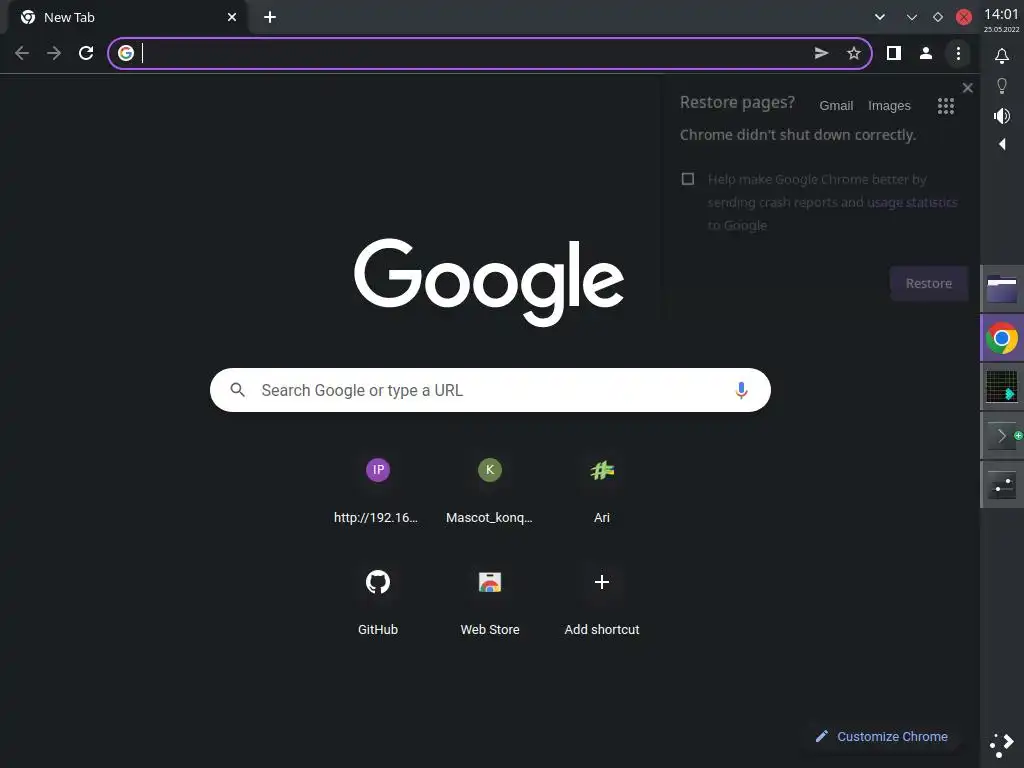
Task: Go back using the back arrow
Action: pos(22,53)
